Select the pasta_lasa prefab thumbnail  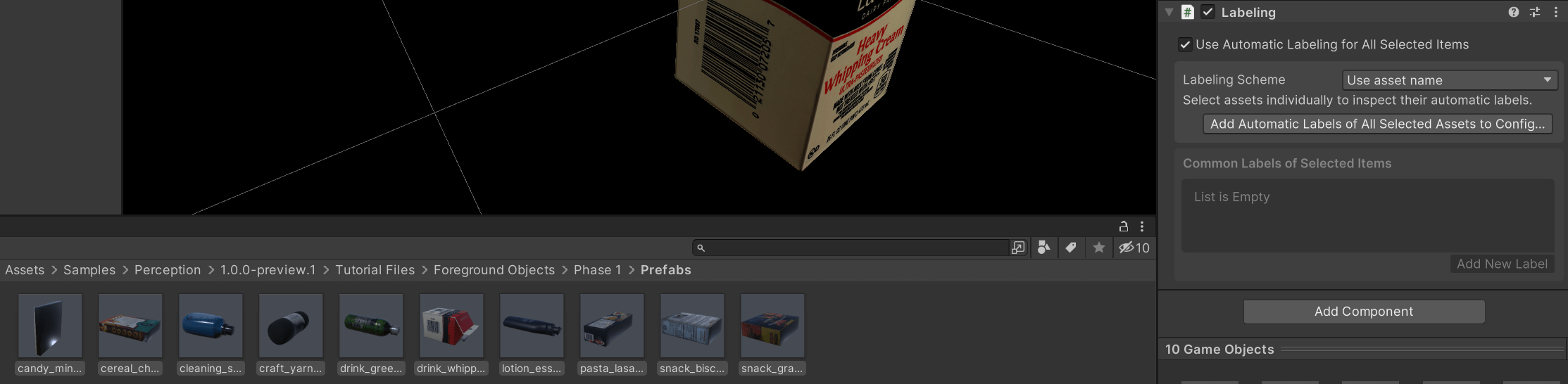[x=612, y=326]
